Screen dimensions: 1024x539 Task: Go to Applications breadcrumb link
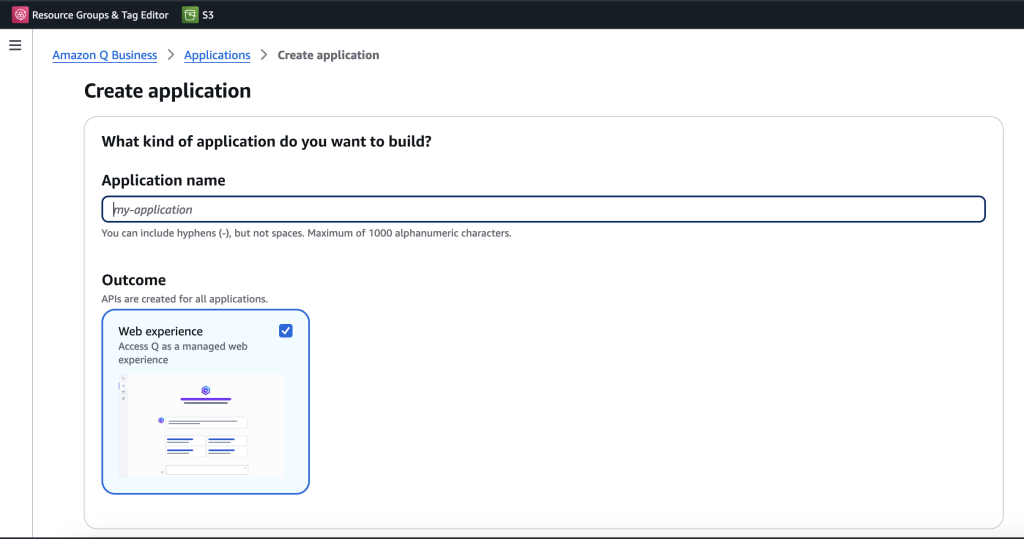pos(217,55)
